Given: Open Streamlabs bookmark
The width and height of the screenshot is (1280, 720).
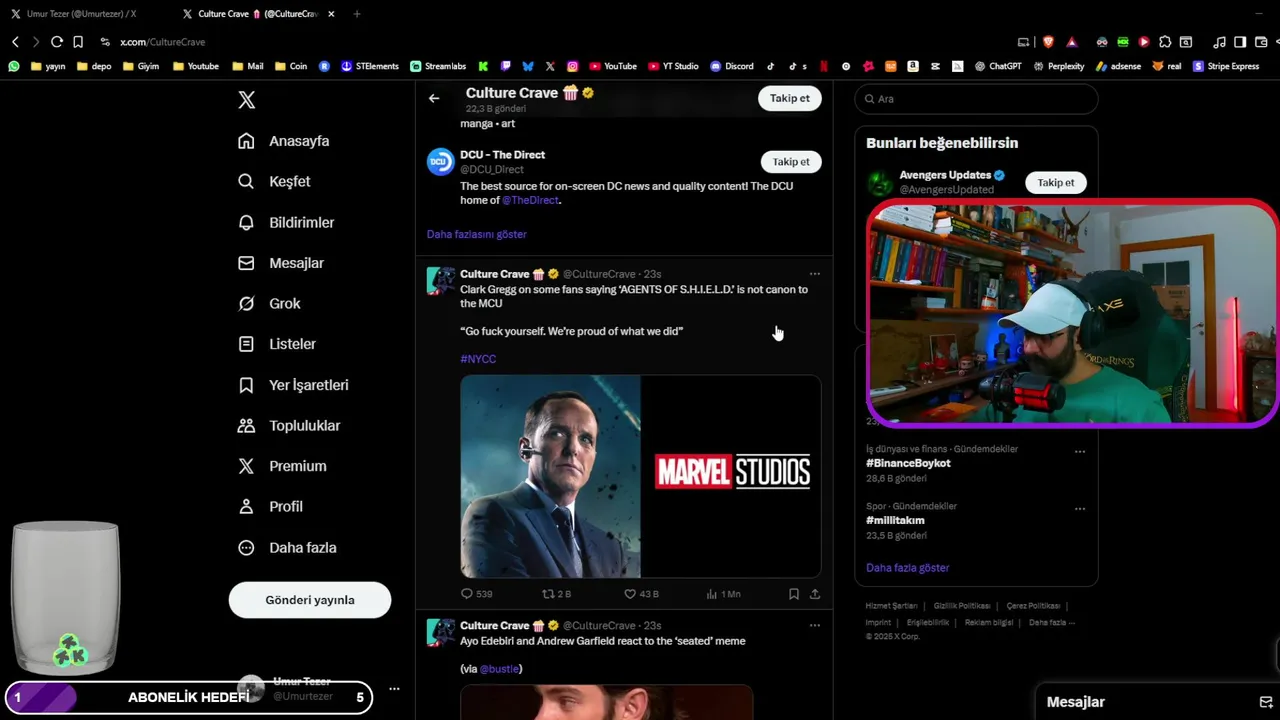Looking at the screenshot, I should pos(438,66).
